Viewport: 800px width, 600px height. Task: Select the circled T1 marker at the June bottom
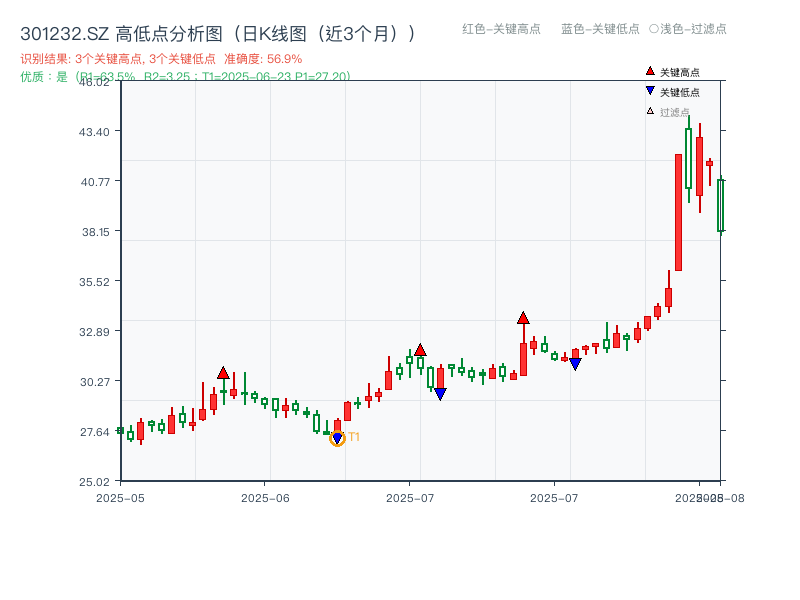point(337,438)
